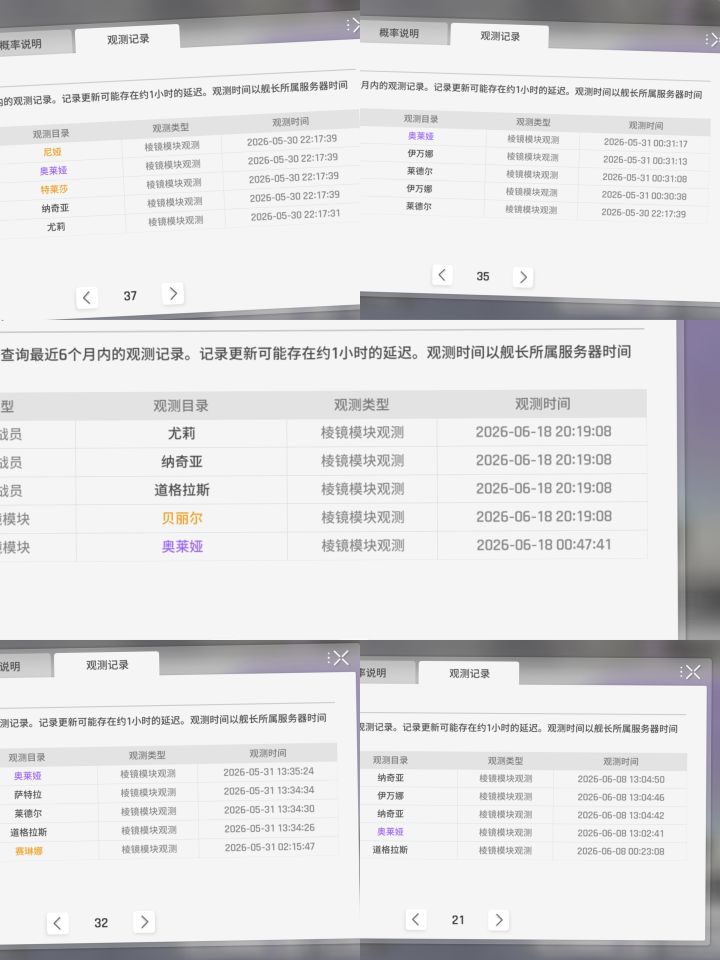Click the left arrow beside page 35
Viewport: 720px width, 960px height.
[442, 275]
